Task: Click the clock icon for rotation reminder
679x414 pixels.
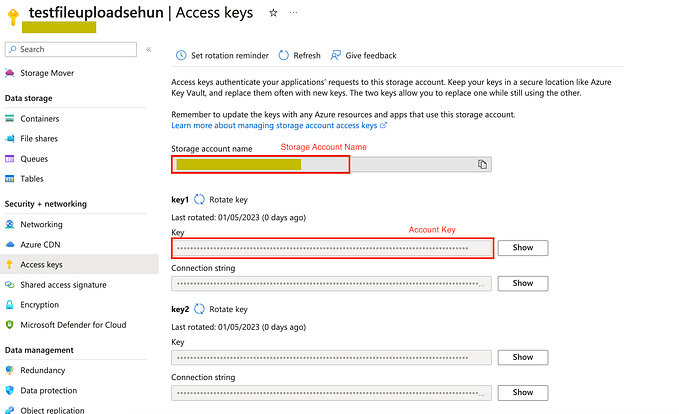Action: [x=181, y=55]
